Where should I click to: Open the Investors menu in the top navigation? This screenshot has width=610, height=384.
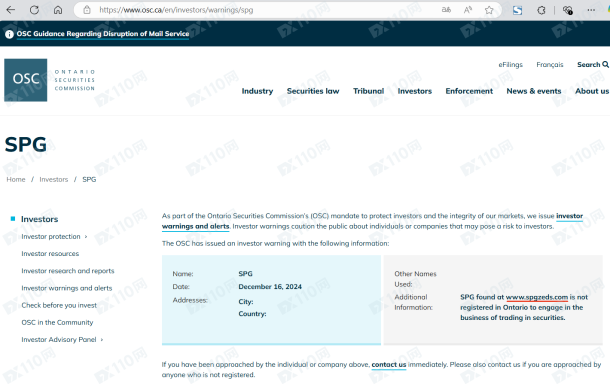[x=414, y=91]
